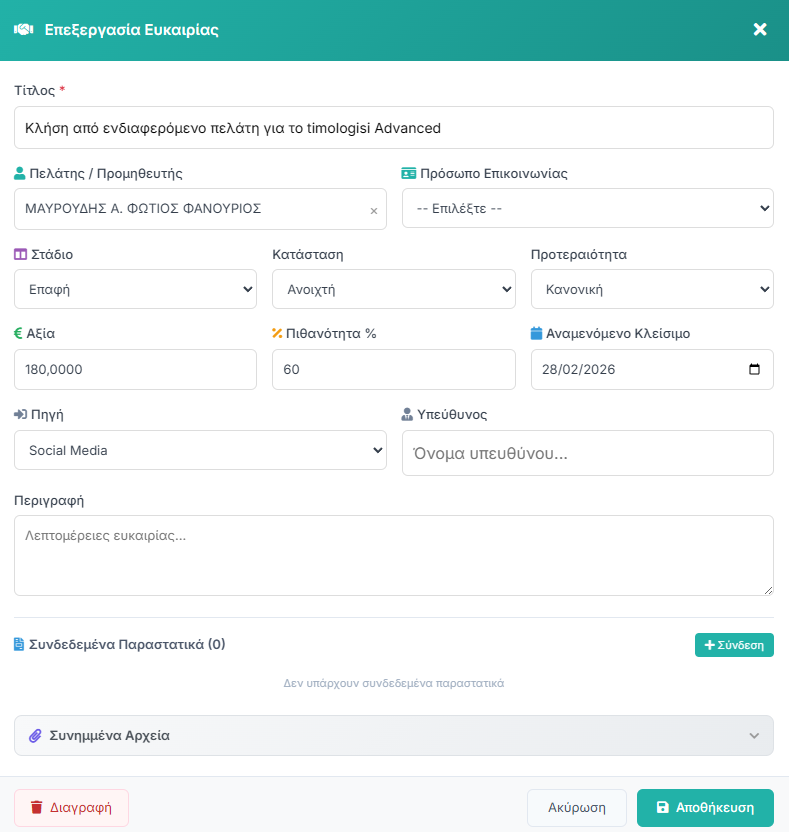This screenshot has height=832, width=789.
Task: Click the euro icon beside Αξία
Action: click(x=18, y=333)
